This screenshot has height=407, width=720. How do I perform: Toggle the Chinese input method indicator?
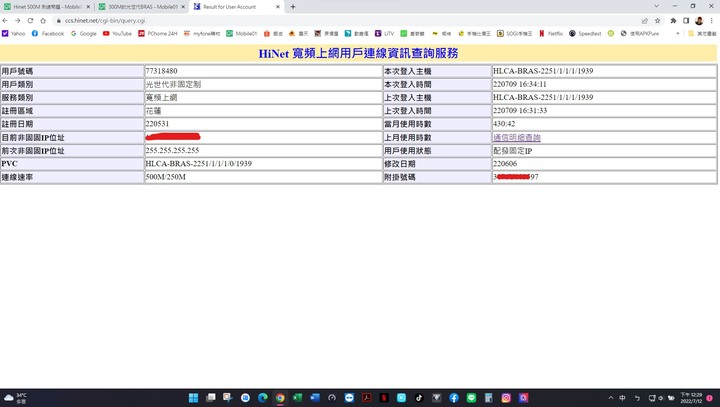coord(623,398)
